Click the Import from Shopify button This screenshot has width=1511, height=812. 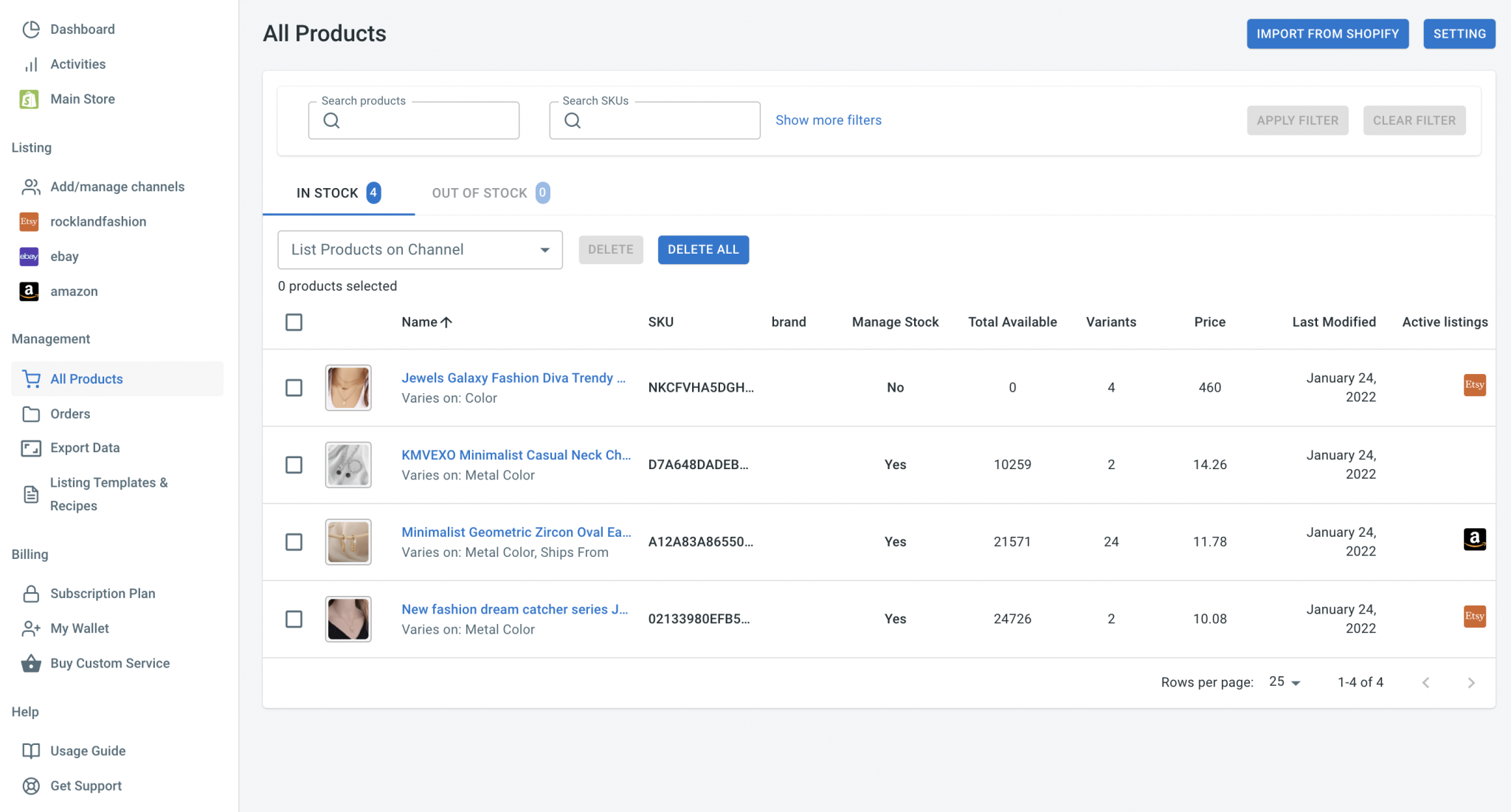coord(1327,34)
